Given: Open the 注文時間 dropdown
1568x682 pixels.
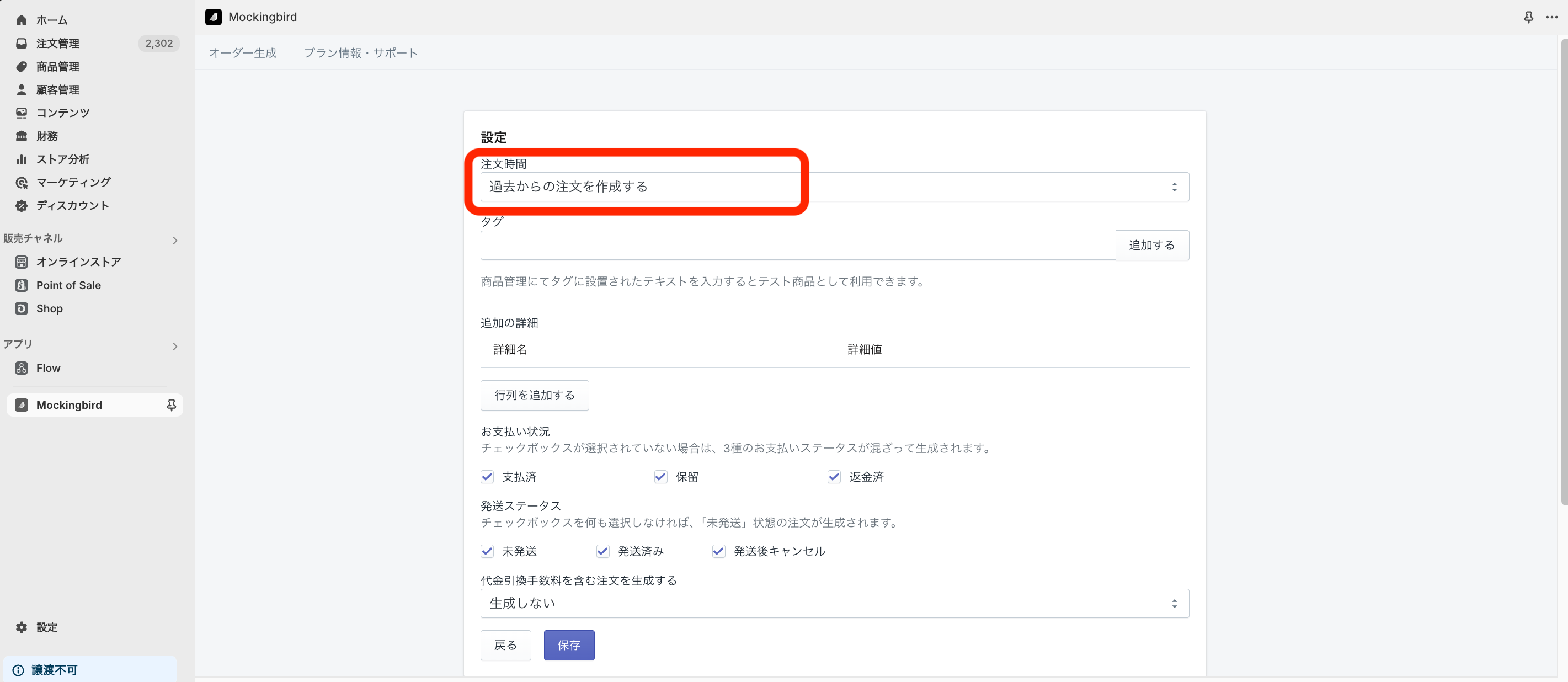Looking at the screenshot, I should click(835, 187).
